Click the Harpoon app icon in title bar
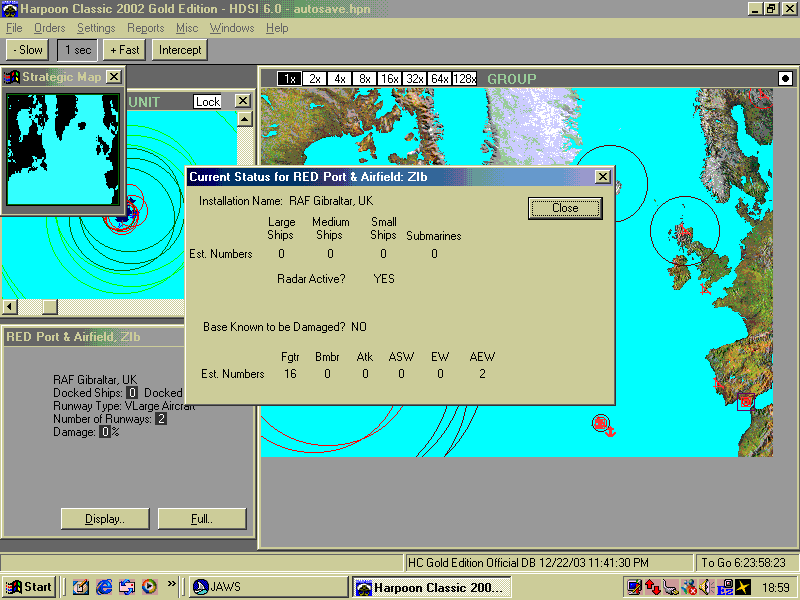800x600 pixels. pyautogui.click(x=10, y=9)
